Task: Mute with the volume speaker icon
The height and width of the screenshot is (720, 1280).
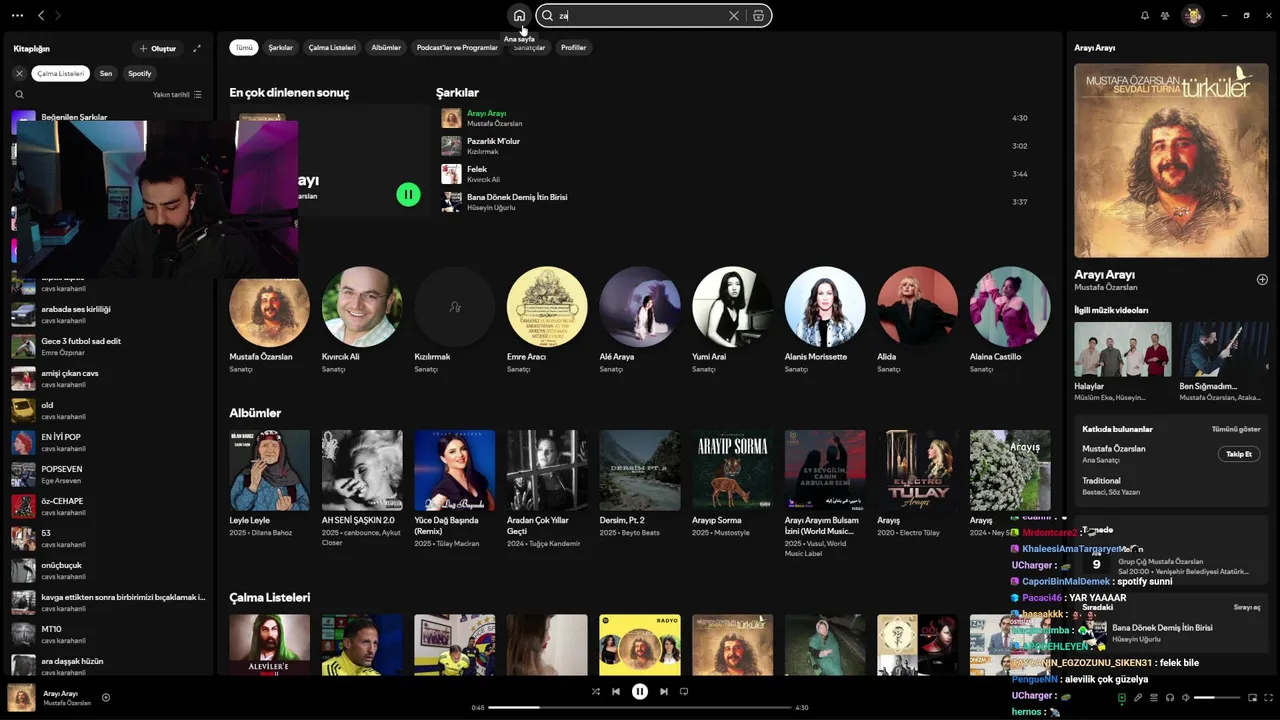Action: [1186, 698]
